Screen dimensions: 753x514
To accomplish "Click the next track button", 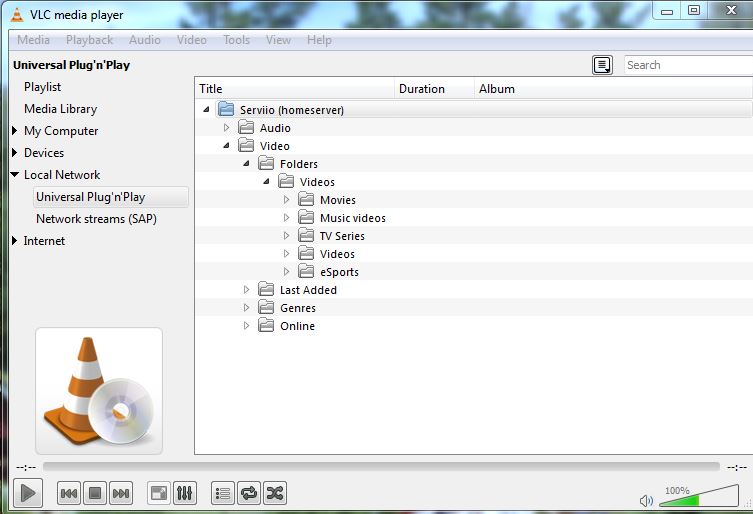I will 121,493.
